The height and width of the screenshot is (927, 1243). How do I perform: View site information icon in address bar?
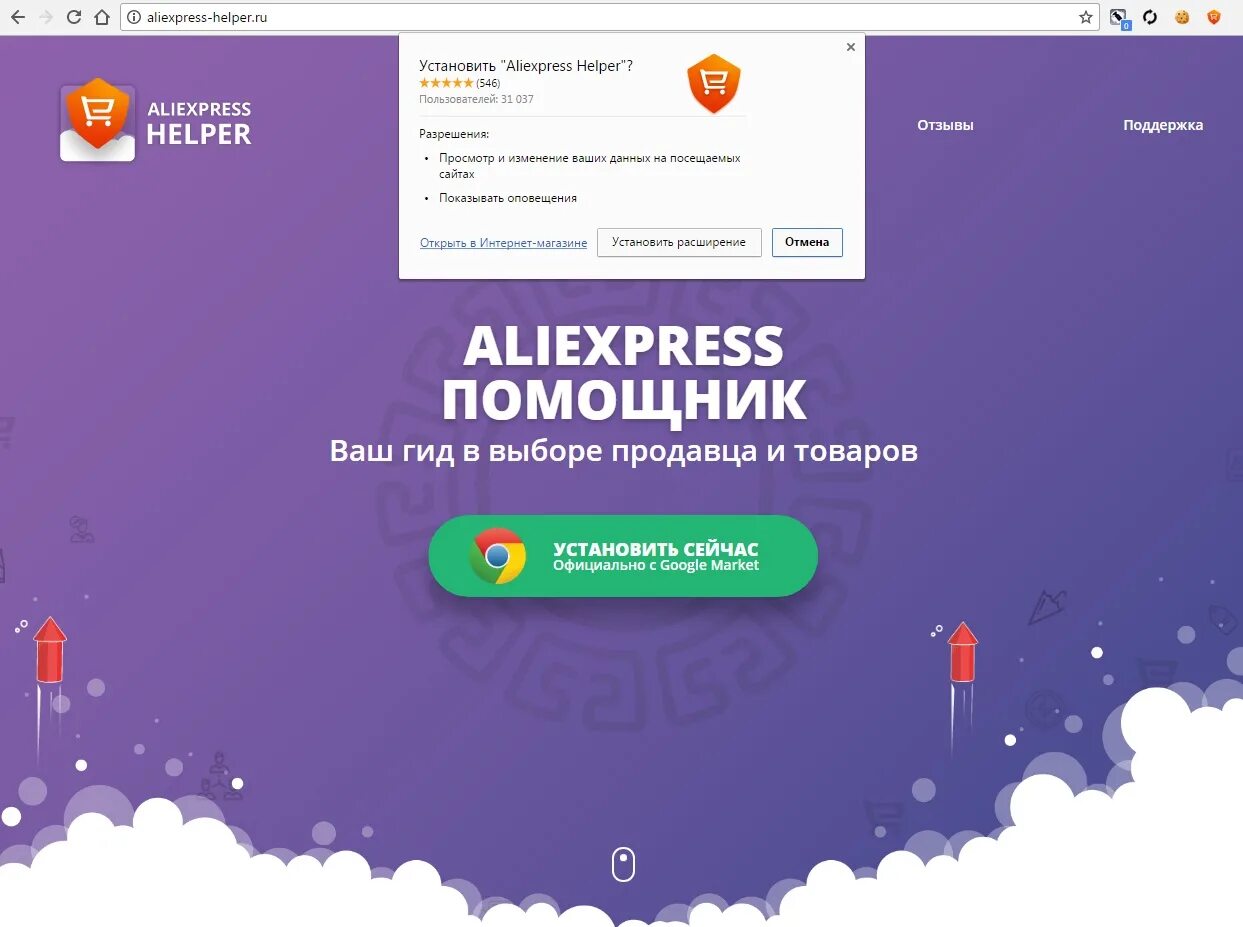pyautogui.click(x=133, y=17)
